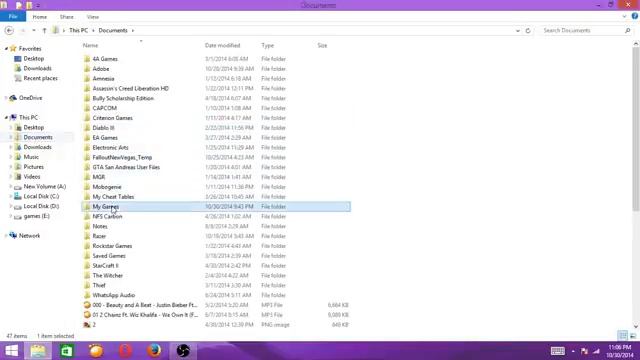Sort by Type column header
Screen dimensions: 640x360
[268, 45]
